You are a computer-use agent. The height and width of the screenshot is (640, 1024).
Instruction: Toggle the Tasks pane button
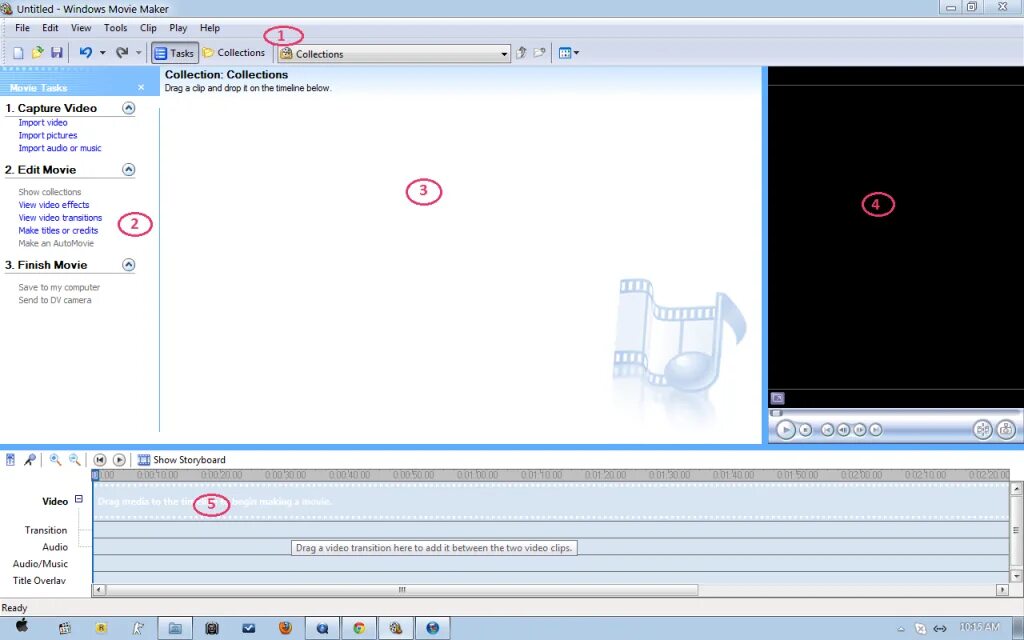click(x=174, y=54)
